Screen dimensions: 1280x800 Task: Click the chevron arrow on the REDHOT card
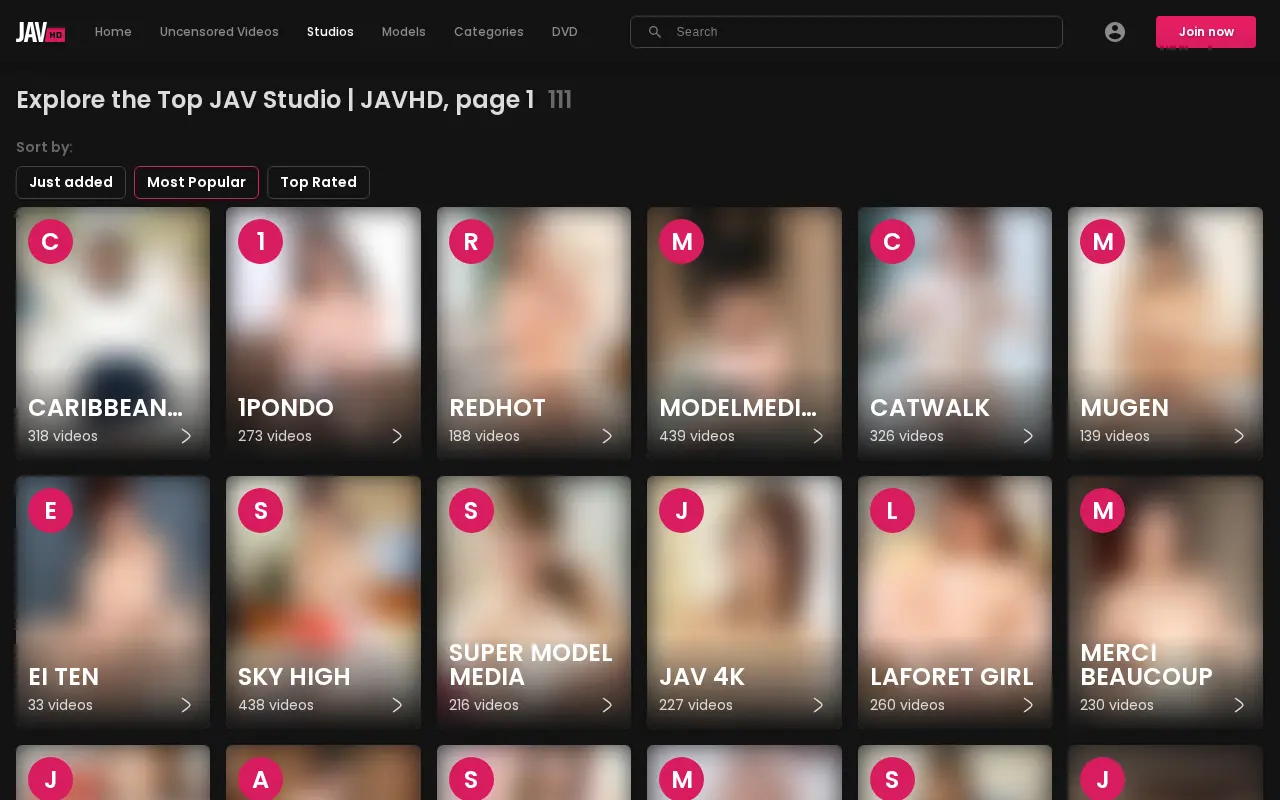click(607, 436)
